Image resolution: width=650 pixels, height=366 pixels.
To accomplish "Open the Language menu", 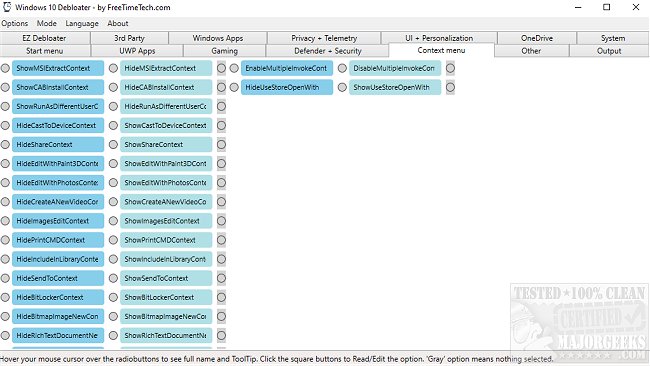I will click(82, 24).
